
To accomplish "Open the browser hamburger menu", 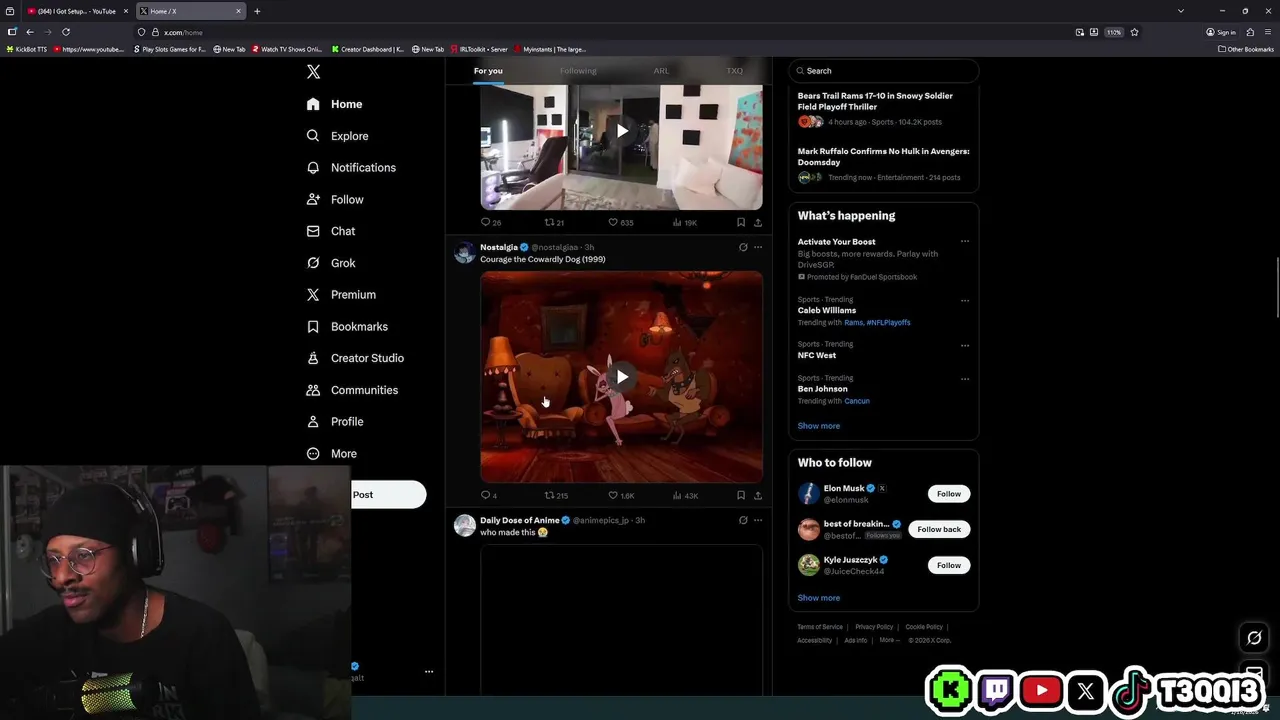I will tap(1268, 32).
